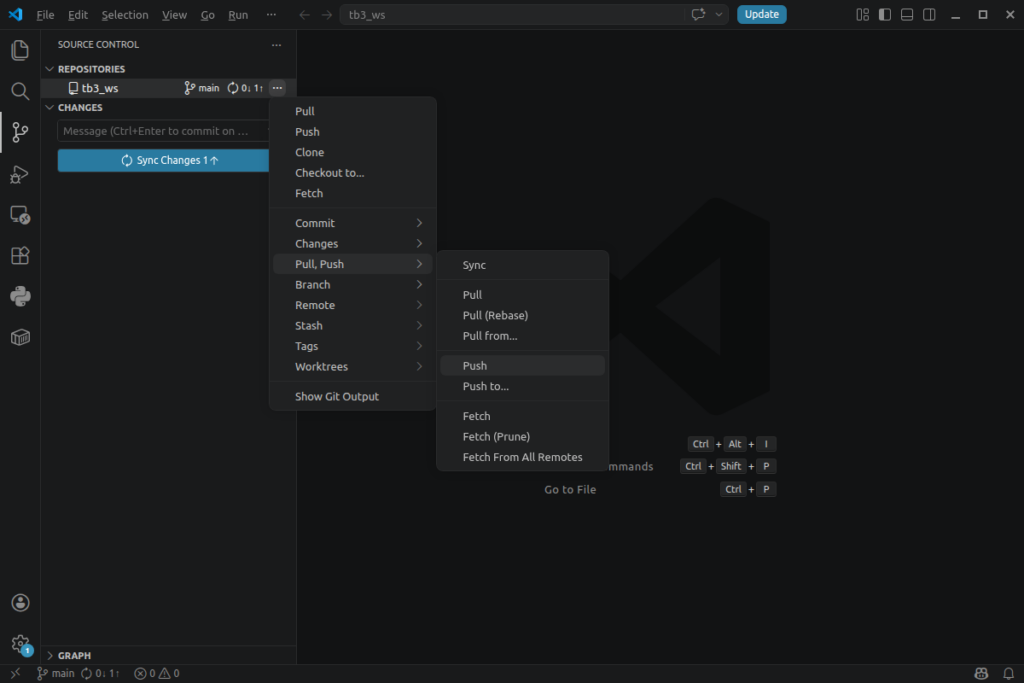Open Remote Explorer icon

click(x=20, y=215)
